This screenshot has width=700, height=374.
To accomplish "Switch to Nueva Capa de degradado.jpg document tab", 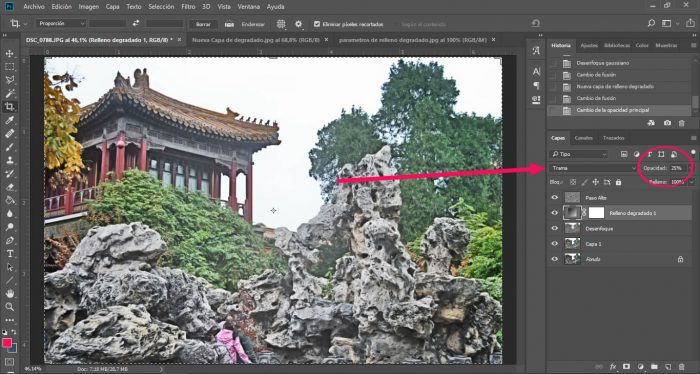I will (x=256, y=40).
